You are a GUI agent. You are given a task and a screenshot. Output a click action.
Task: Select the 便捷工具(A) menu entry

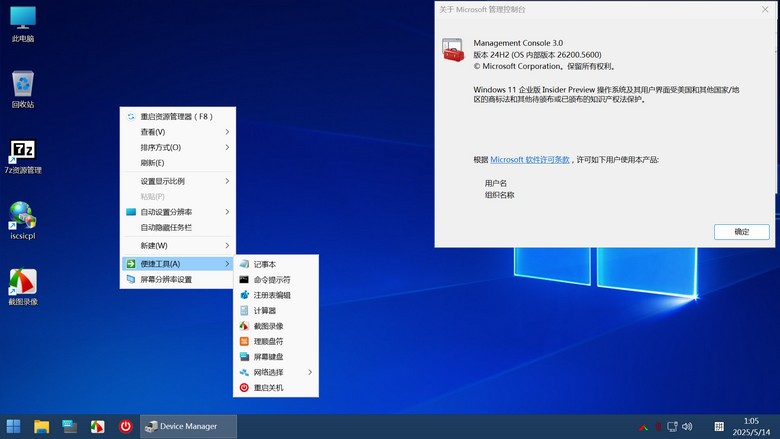point(178,263)
